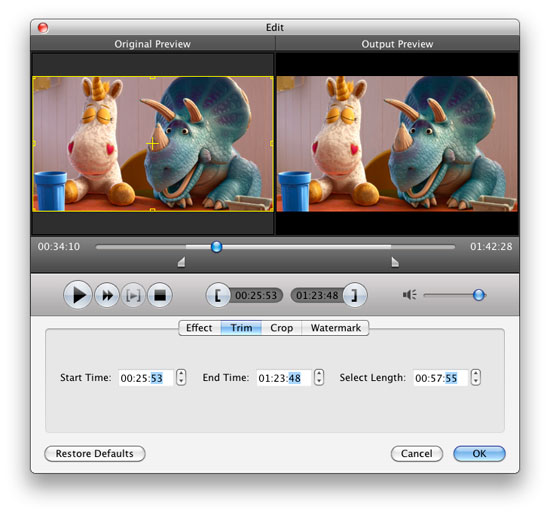Click the 01:23:48 trim end display
Image resolution: width=550 pixels, height=515 pixels.
(317, 295)
